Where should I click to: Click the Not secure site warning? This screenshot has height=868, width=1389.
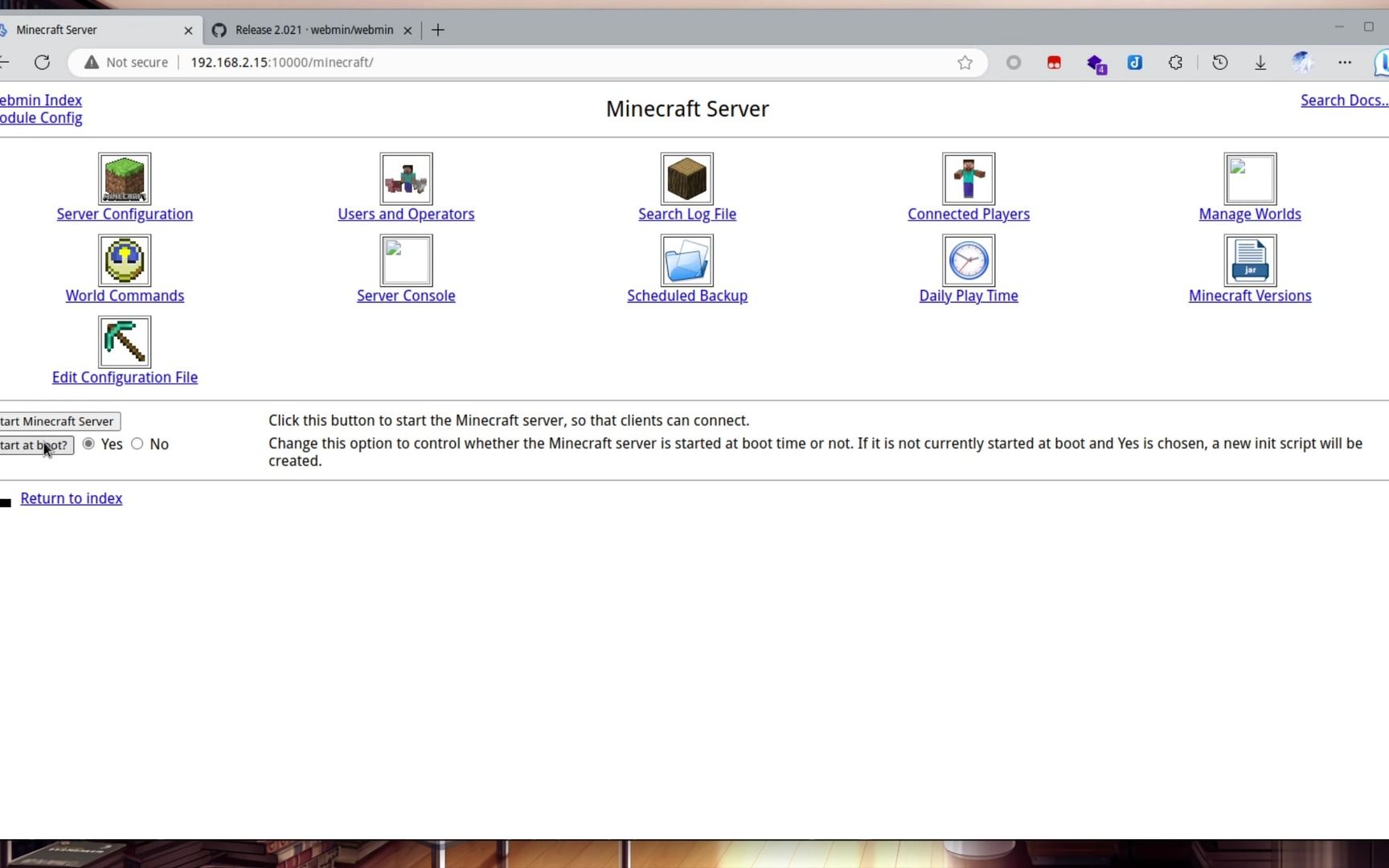[127, 62]
